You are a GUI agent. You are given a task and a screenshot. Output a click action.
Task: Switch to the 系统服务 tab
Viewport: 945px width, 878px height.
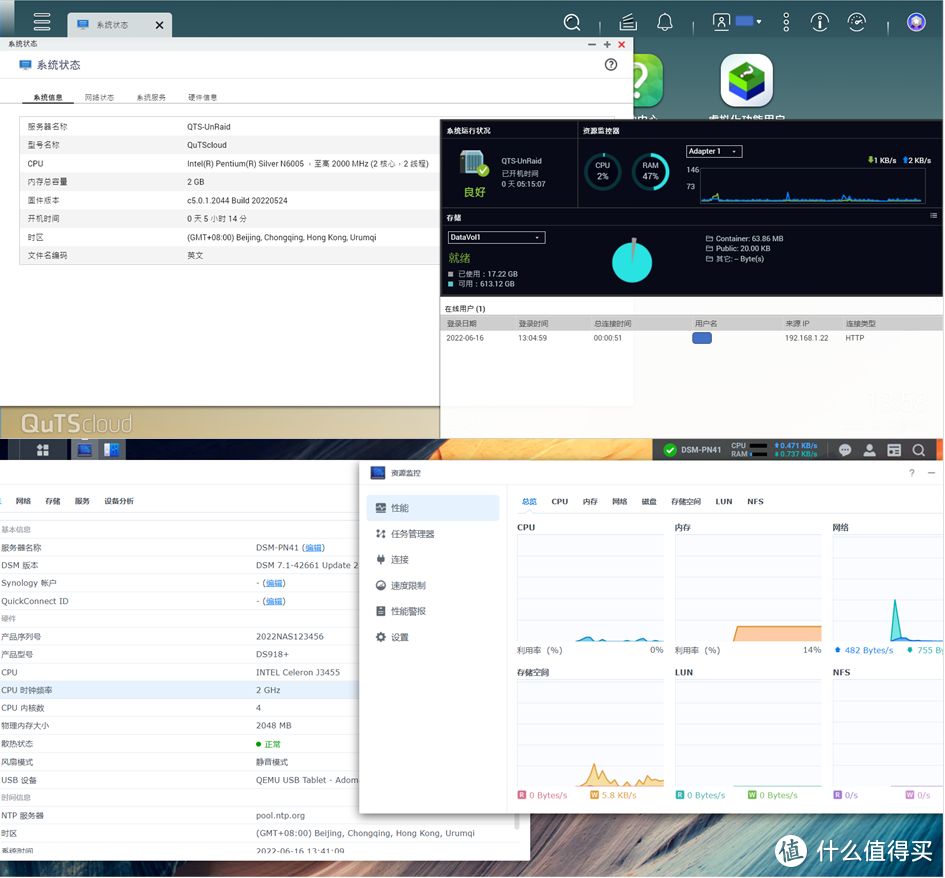151,98
